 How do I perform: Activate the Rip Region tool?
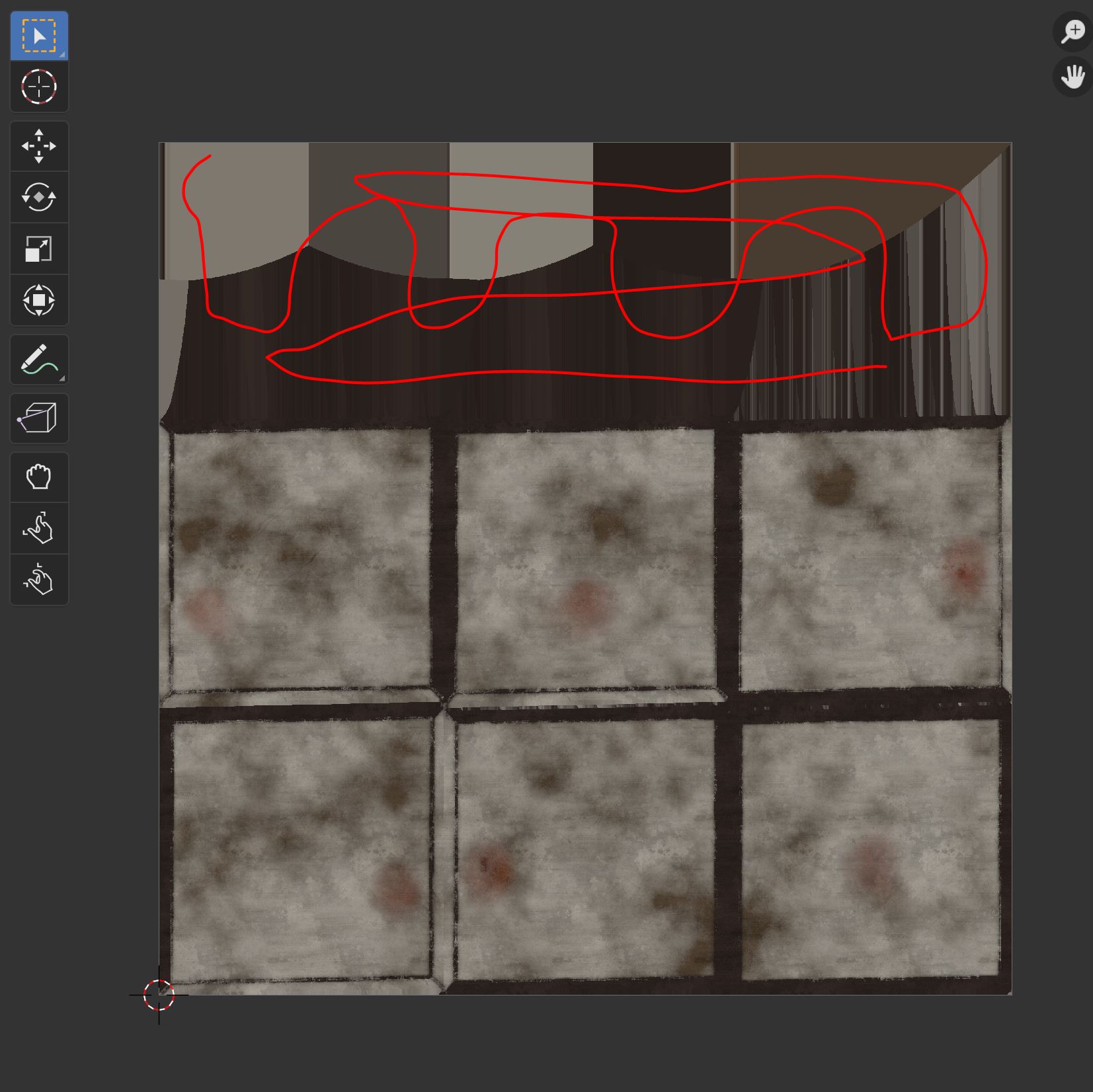point(39,418)
